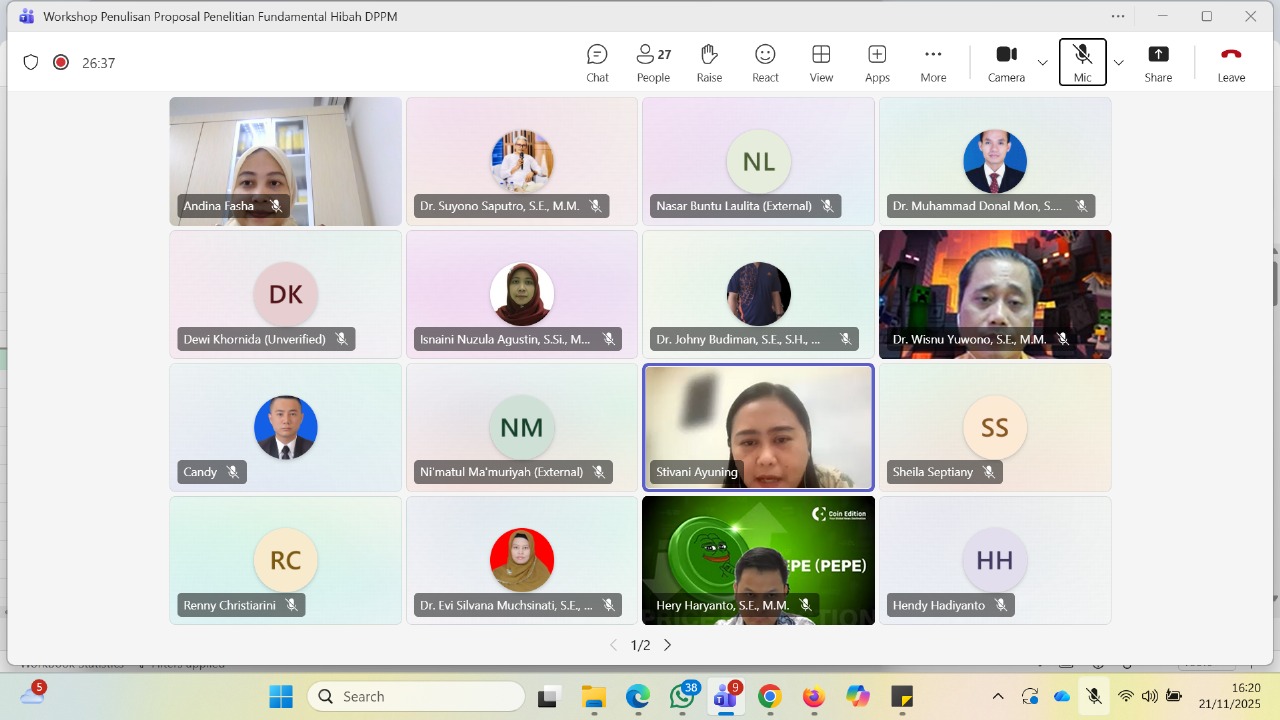Change the meeting layout via View
The height and width of the screenshot is (720, 1280).
click(821, 62)
